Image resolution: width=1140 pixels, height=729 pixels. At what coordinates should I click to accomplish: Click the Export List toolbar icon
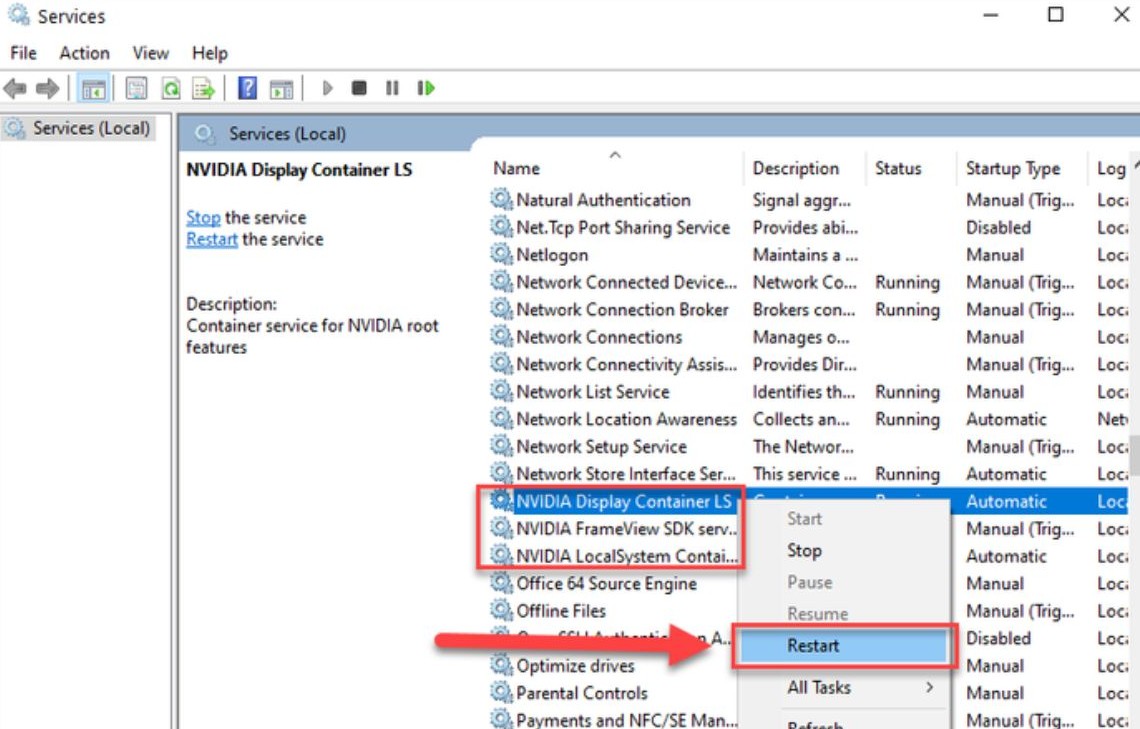tap(204, 89)
